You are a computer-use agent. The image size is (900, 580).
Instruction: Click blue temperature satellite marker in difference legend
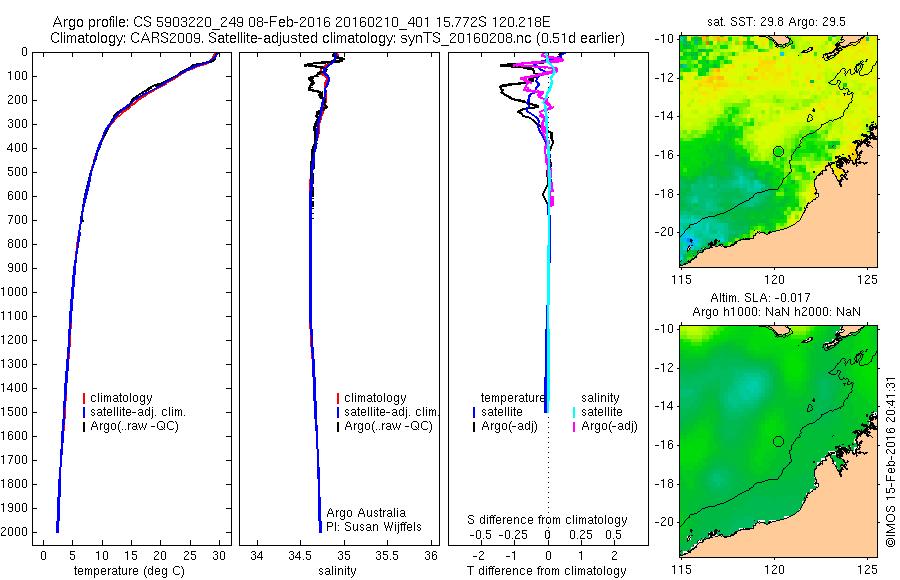[474, 412]
